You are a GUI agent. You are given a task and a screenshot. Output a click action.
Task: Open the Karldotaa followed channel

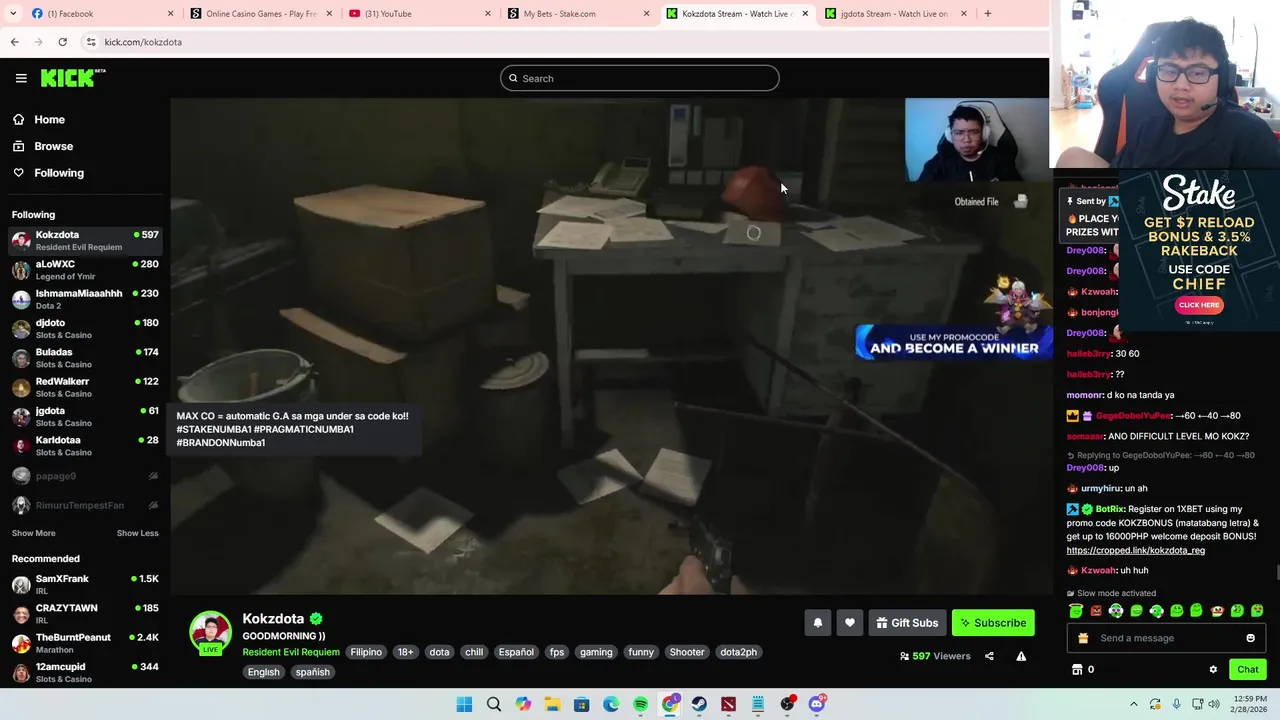tap(84, 445)
